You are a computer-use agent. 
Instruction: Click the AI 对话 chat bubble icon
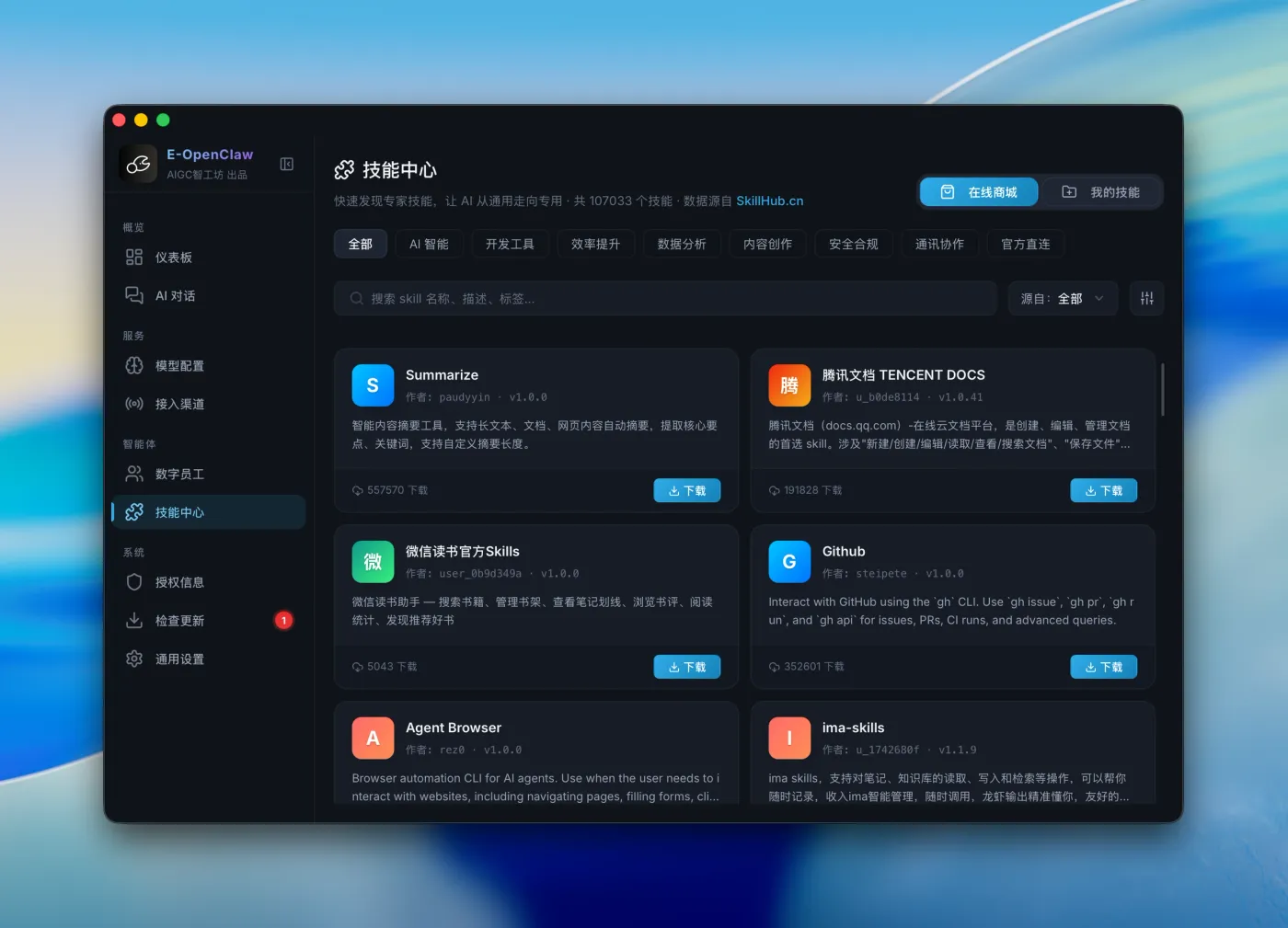tap(134, 295)
